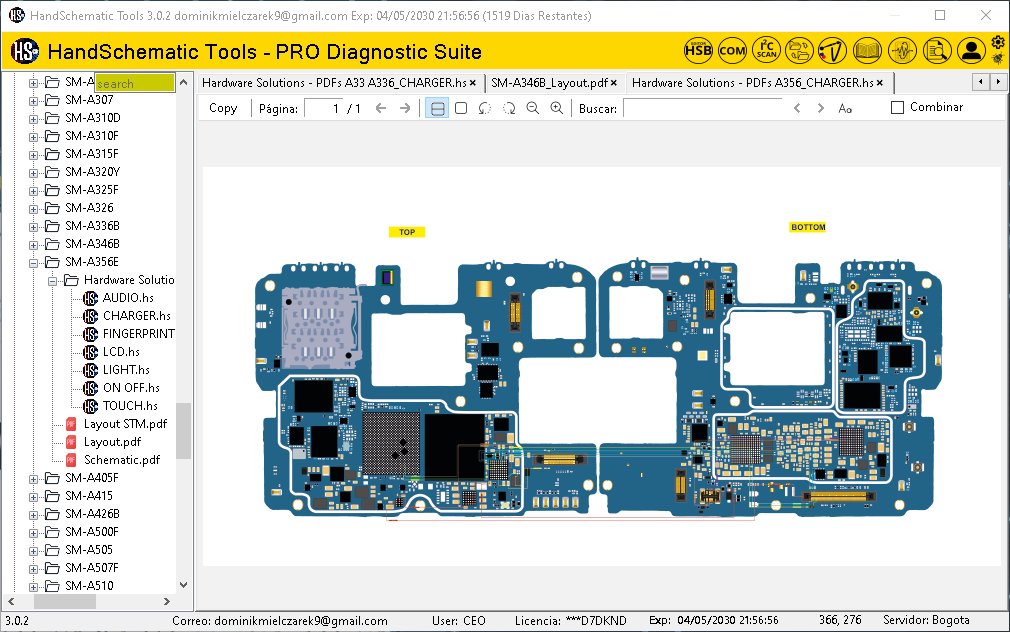
Task: Click the bug report icon
Action: 998,59
